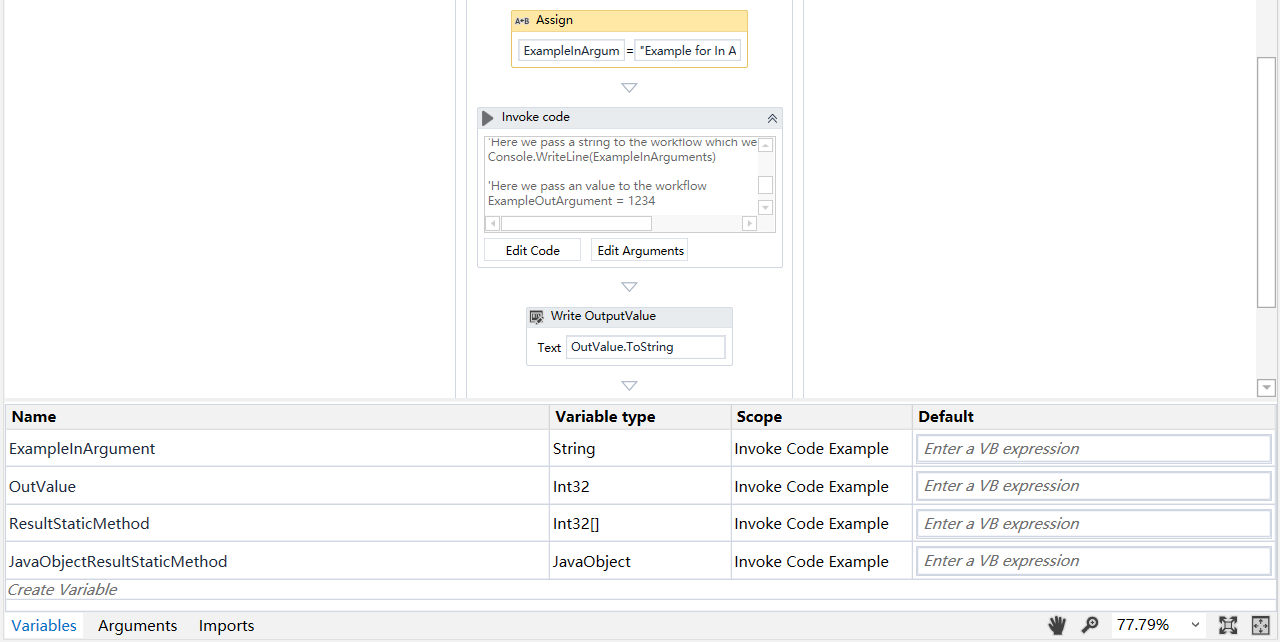
Task: Click the Invoke code play arrow icon
Action: click(487, 117)
